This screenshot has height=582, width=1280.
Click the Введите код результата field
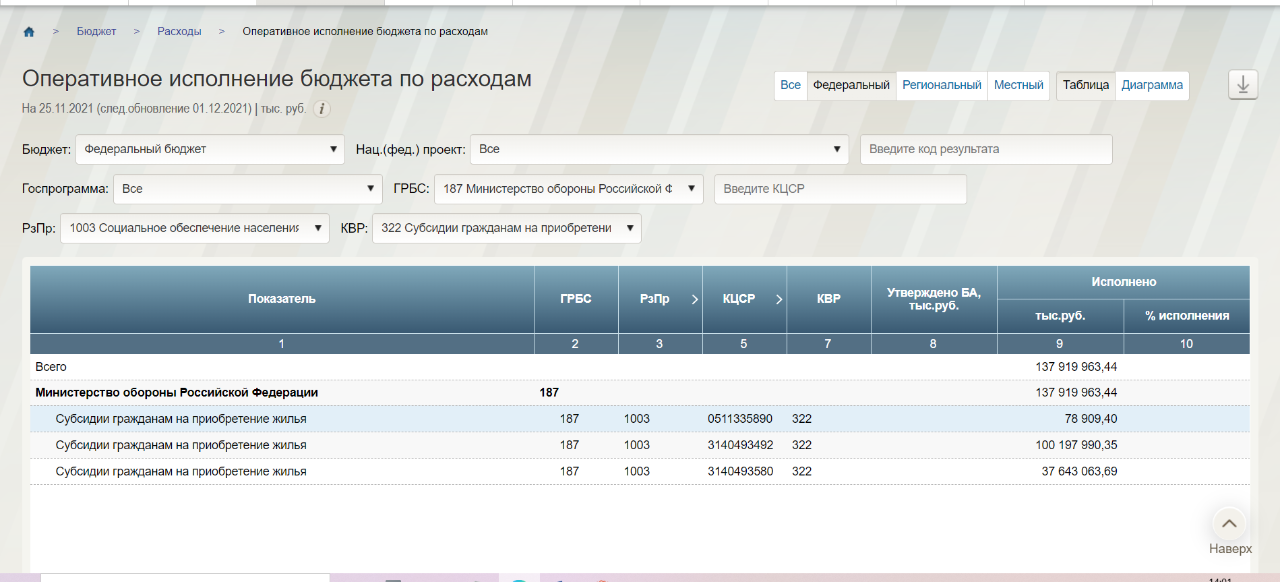pyautogui.click(x=986, y=150)
